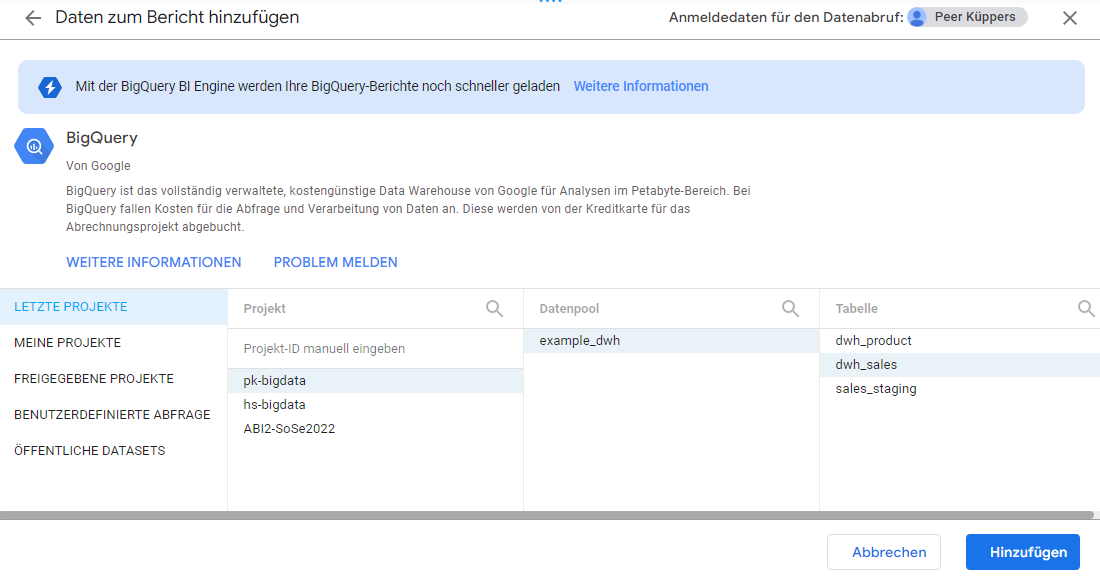Select the pk-bigdata project

(x=375, y=380)
